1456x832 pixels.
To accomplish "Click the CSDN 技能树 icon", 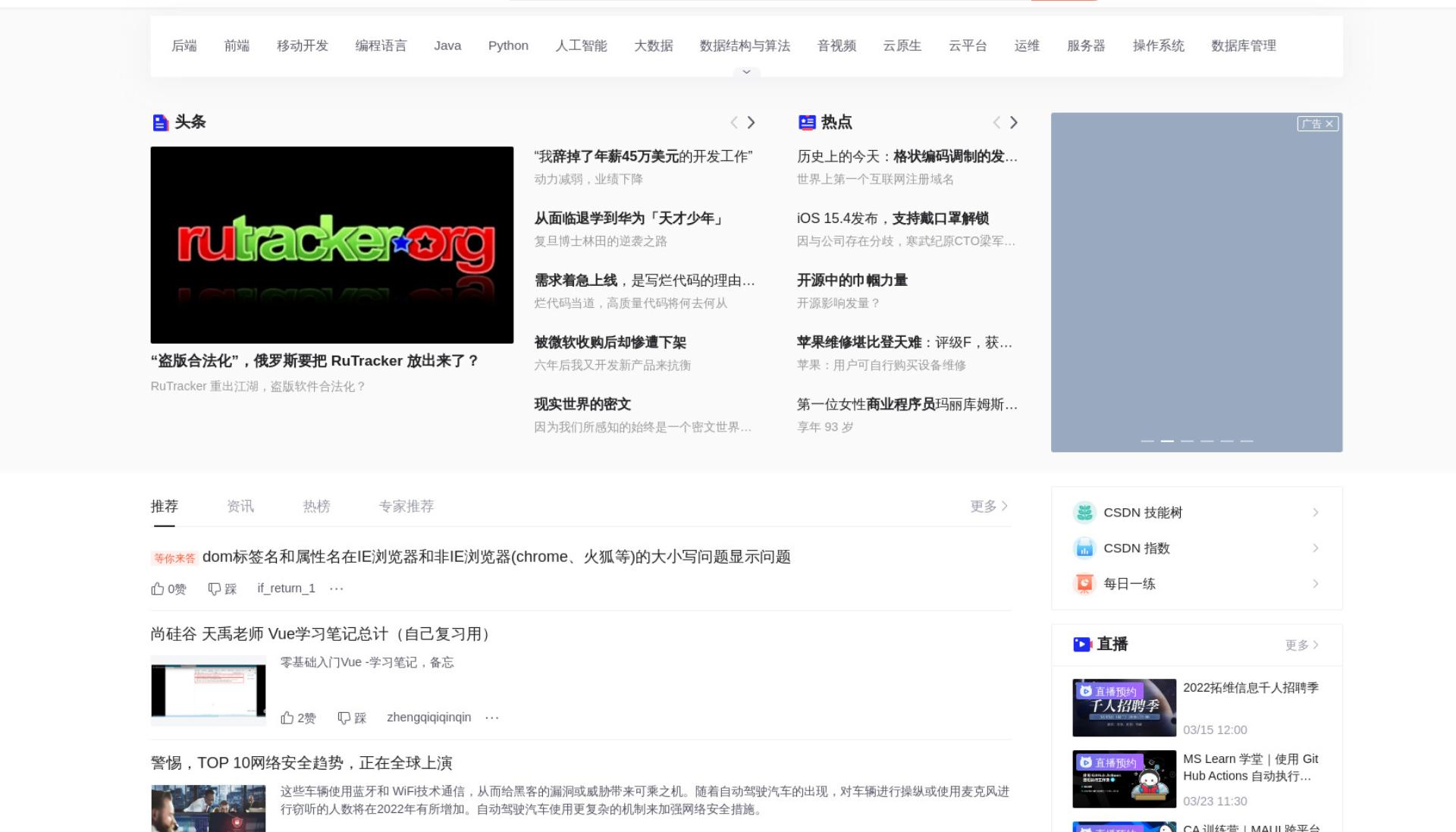I will (x=1084, y=513).
